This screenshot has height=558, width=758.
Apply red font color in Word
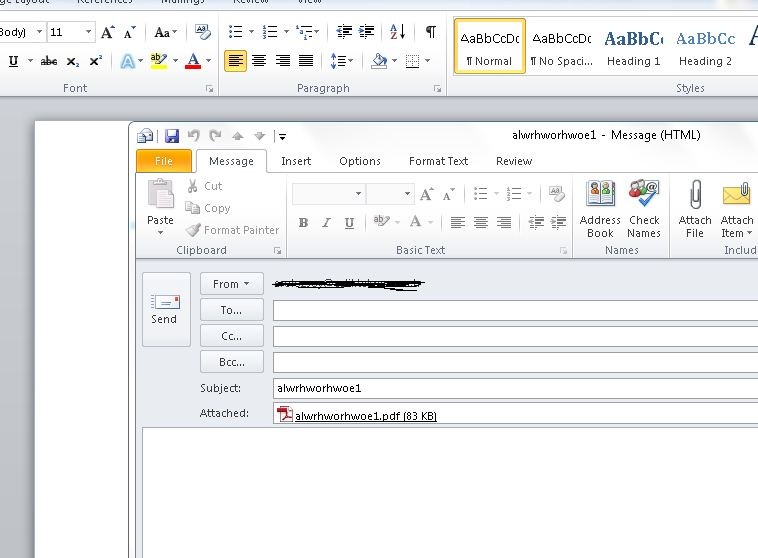point(193,61)
